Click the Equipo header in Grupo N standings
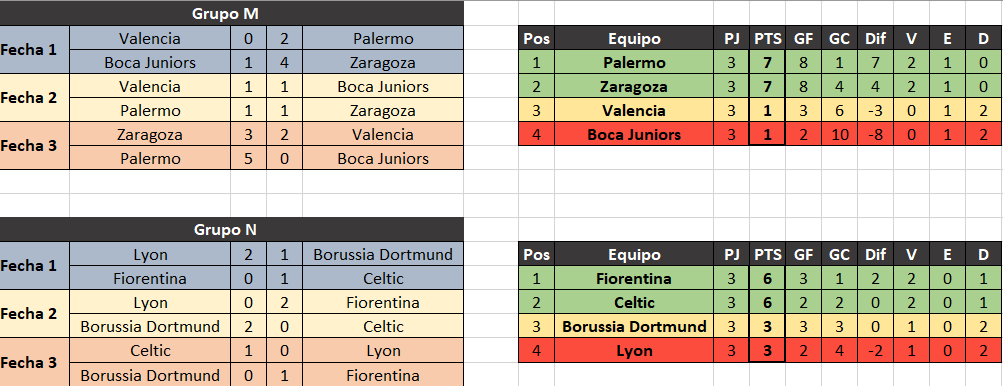 coord(634,255)
